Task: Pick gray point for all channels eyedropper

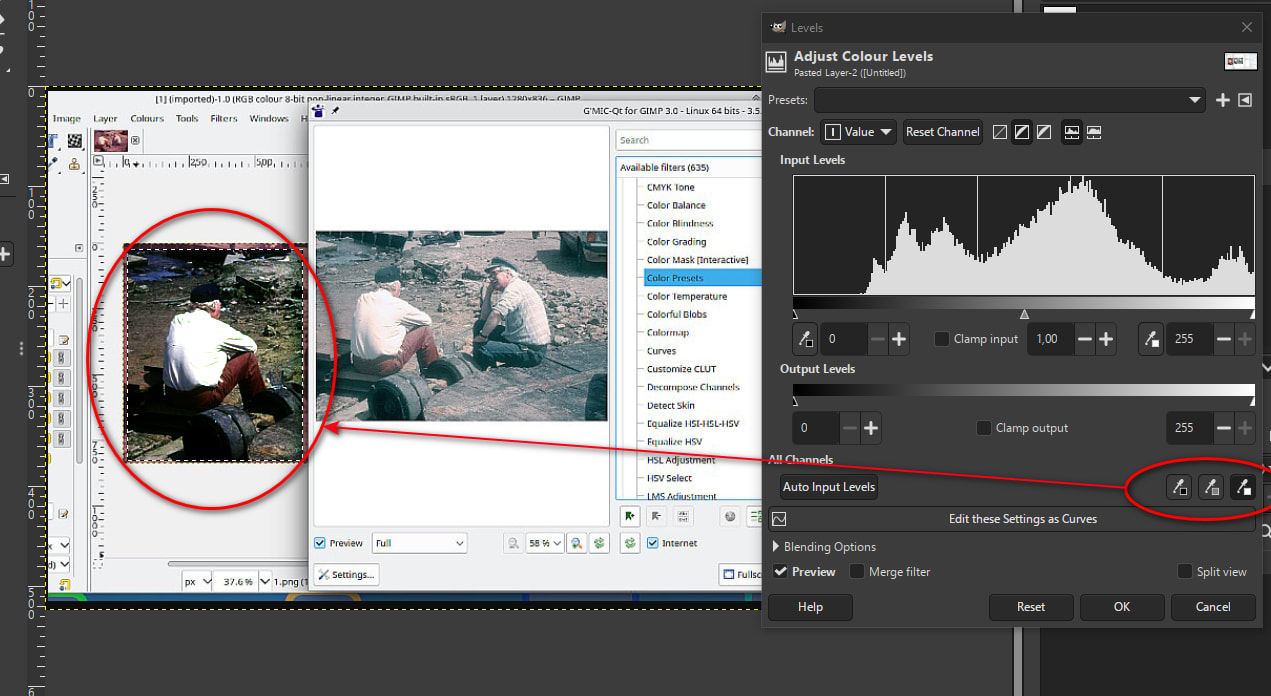Action: (1211, 487)
